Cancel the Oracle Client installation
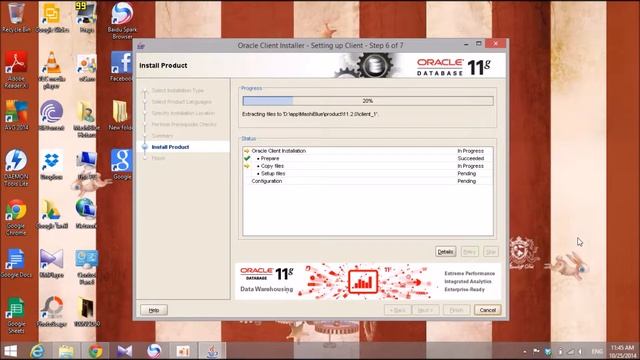The image size is (640, 360). 487,310
